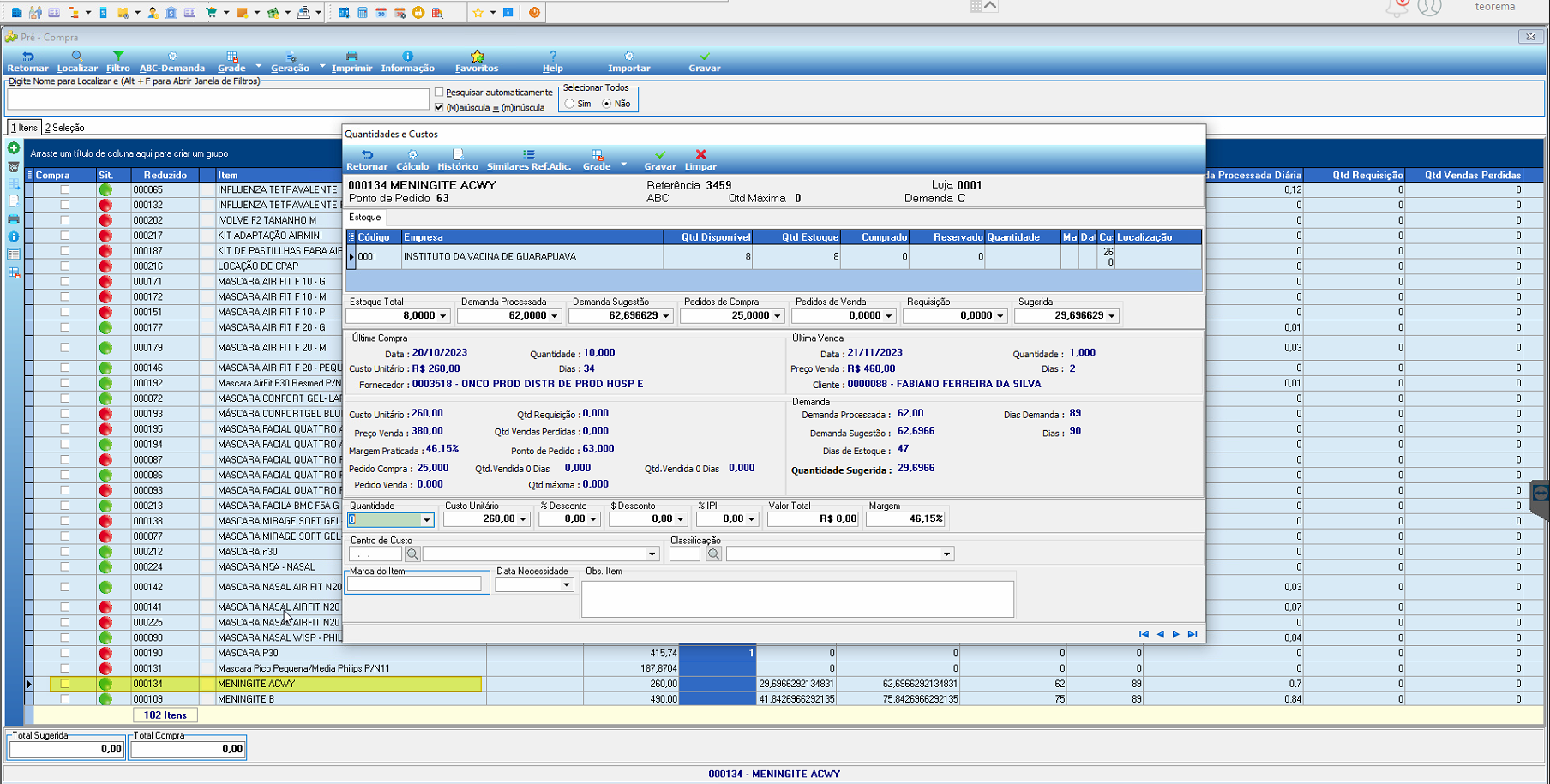Switch to the 2 Seleção tab

click(x=65, y=128)
